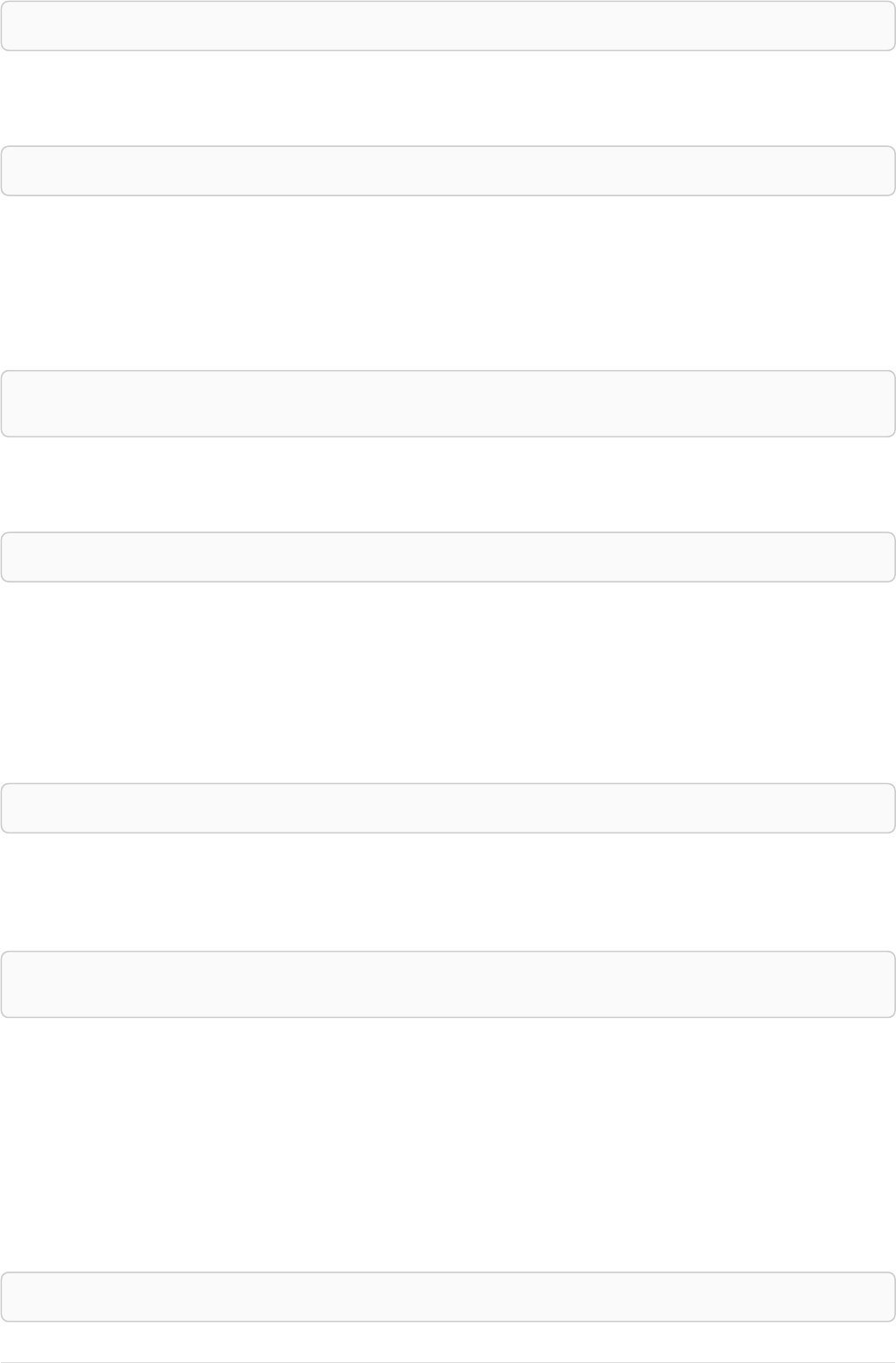
Task: Click the blank area between sixth and last boxes
Action: tap(448, 1145)
